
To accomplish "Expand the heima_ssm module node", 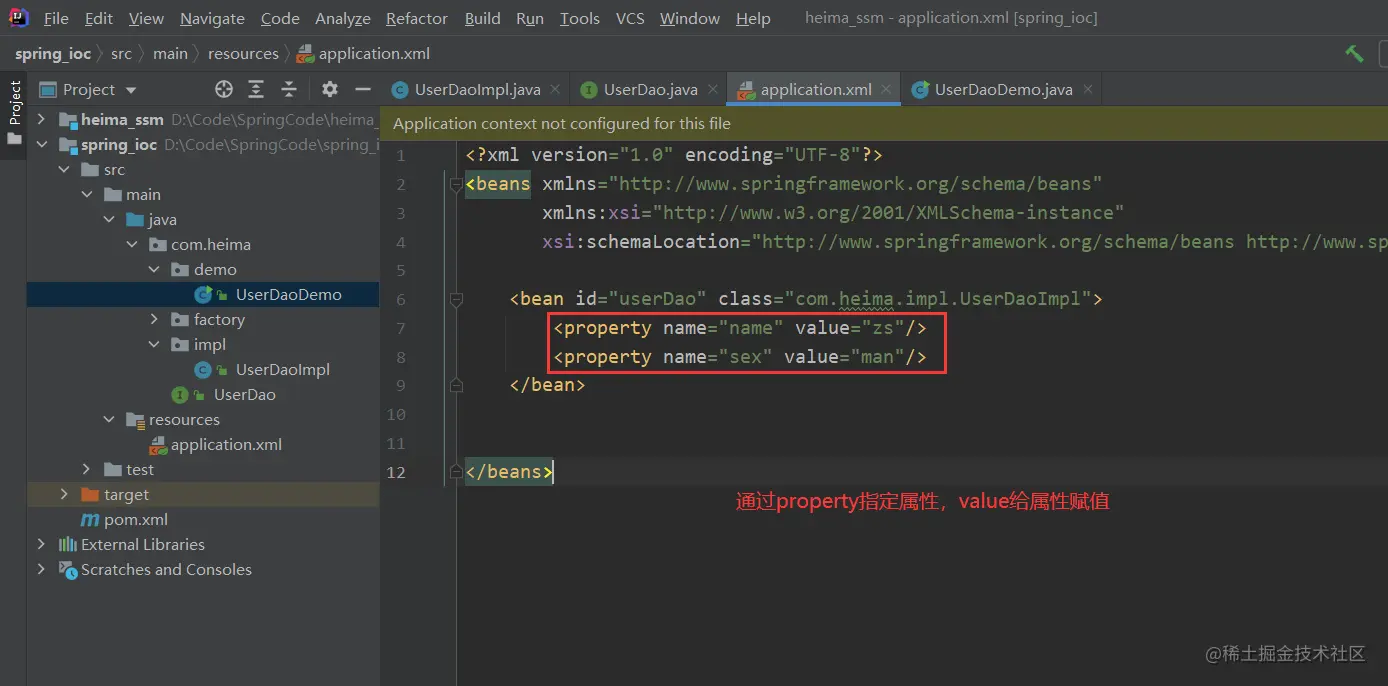I will [42, 120].
